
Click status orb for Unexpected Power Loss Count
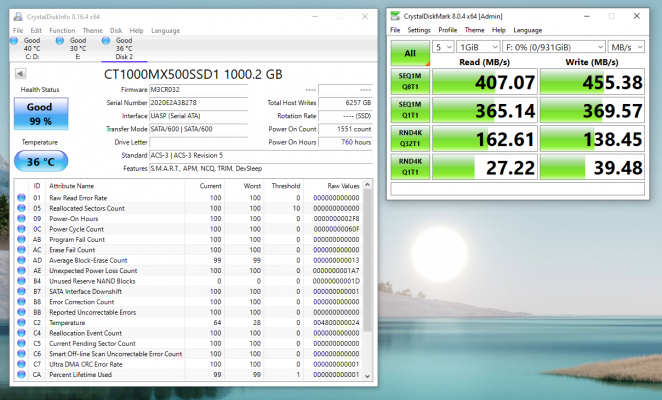(x=21, y=270)
